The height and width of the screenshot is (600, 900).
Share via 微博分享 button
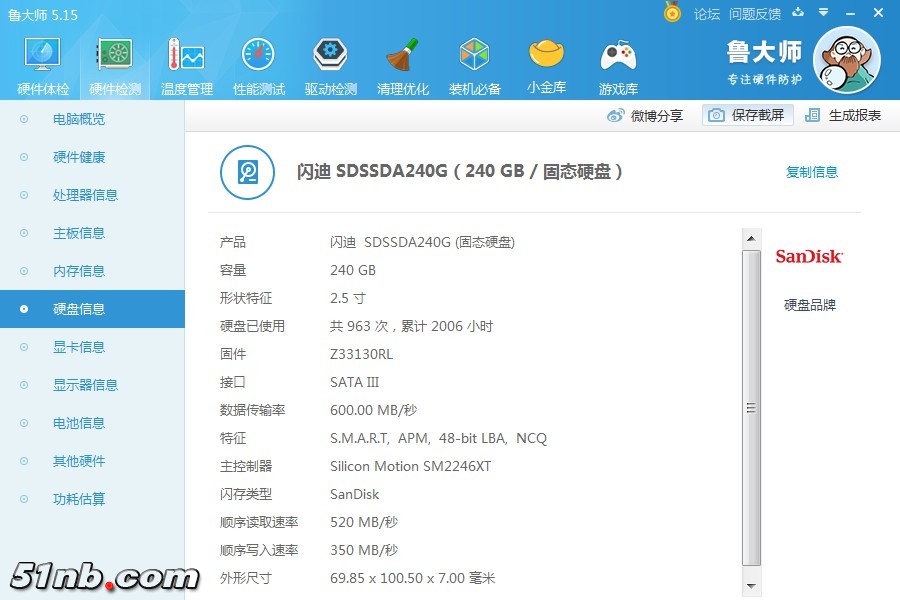[646, 115]
